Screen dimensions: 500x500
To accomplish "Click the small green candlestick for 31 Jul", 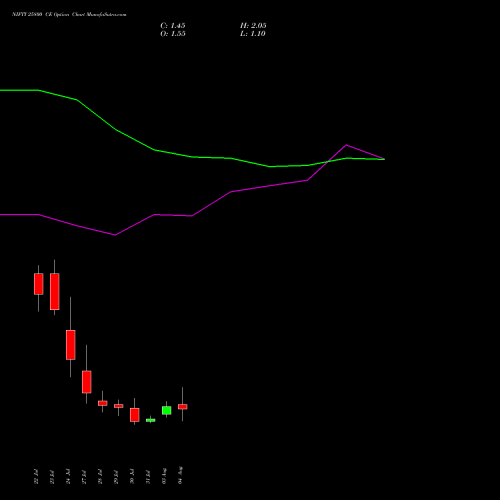I will [151, 420].
